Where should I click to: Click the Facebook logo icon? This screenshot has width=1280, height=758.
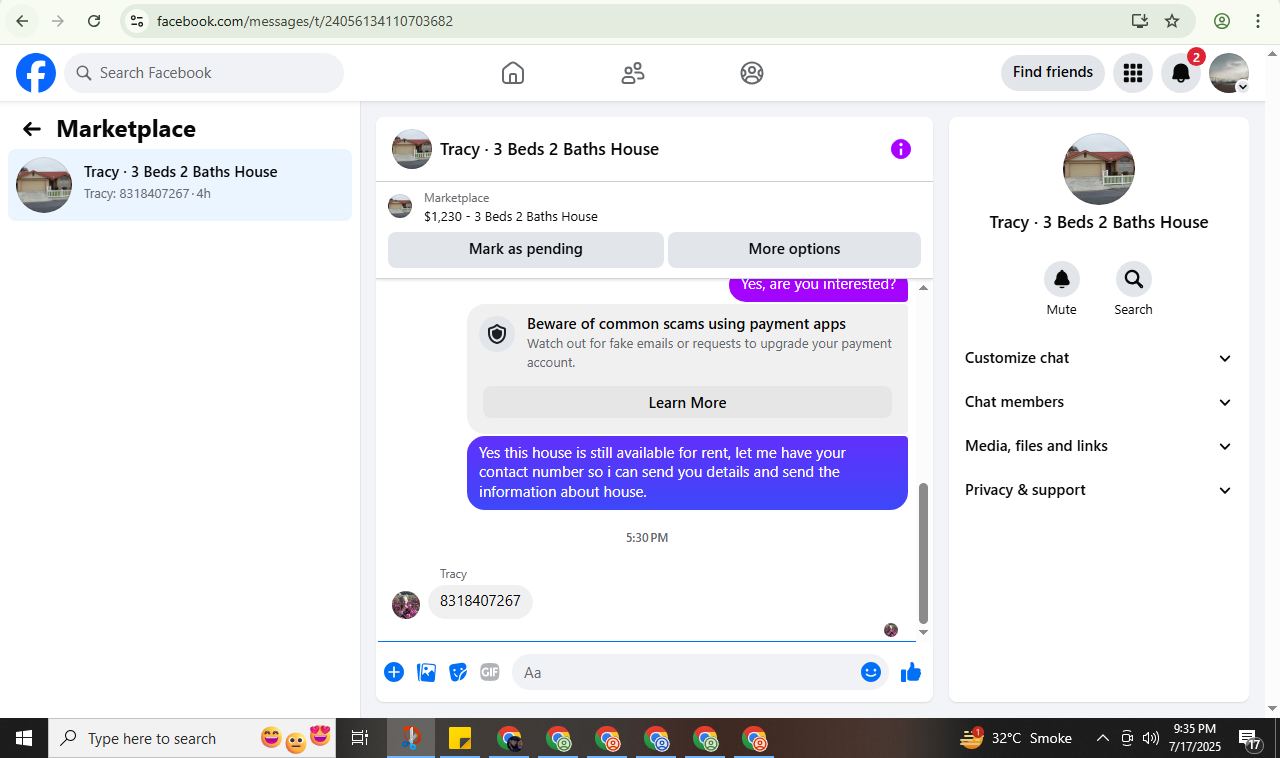[36, 73]
